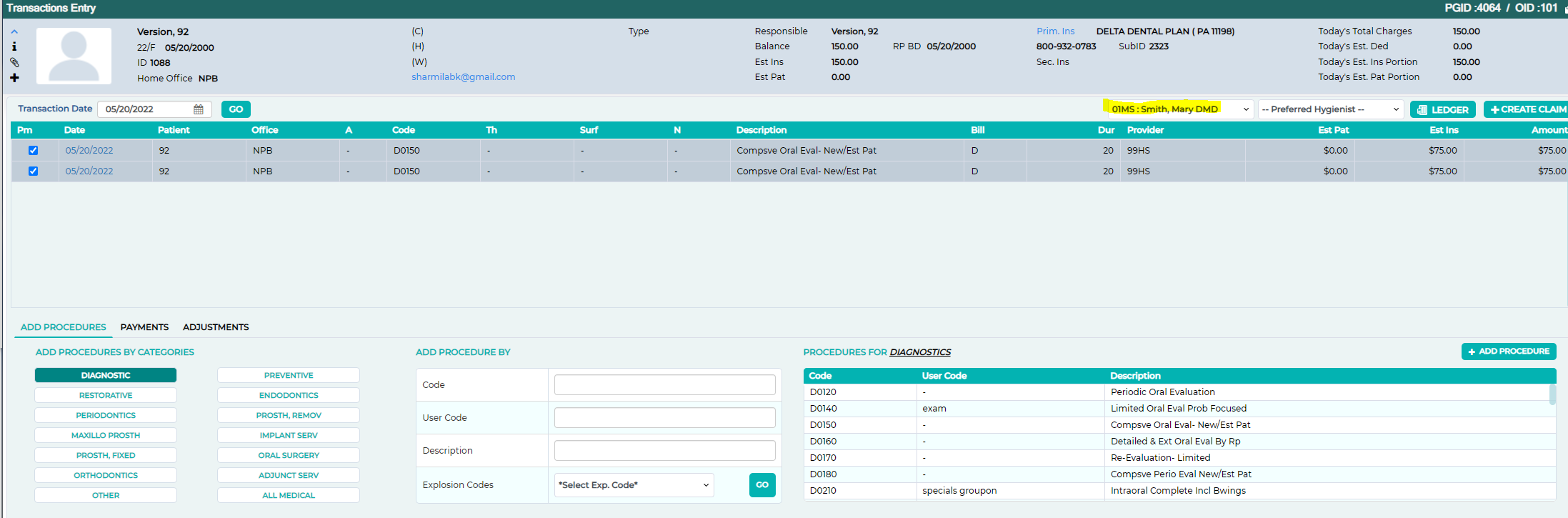Uncheck the first D0150 transaction row checkbox
Image resolution: width=1568 pixels, height=518 pixels.
point(33,151)
